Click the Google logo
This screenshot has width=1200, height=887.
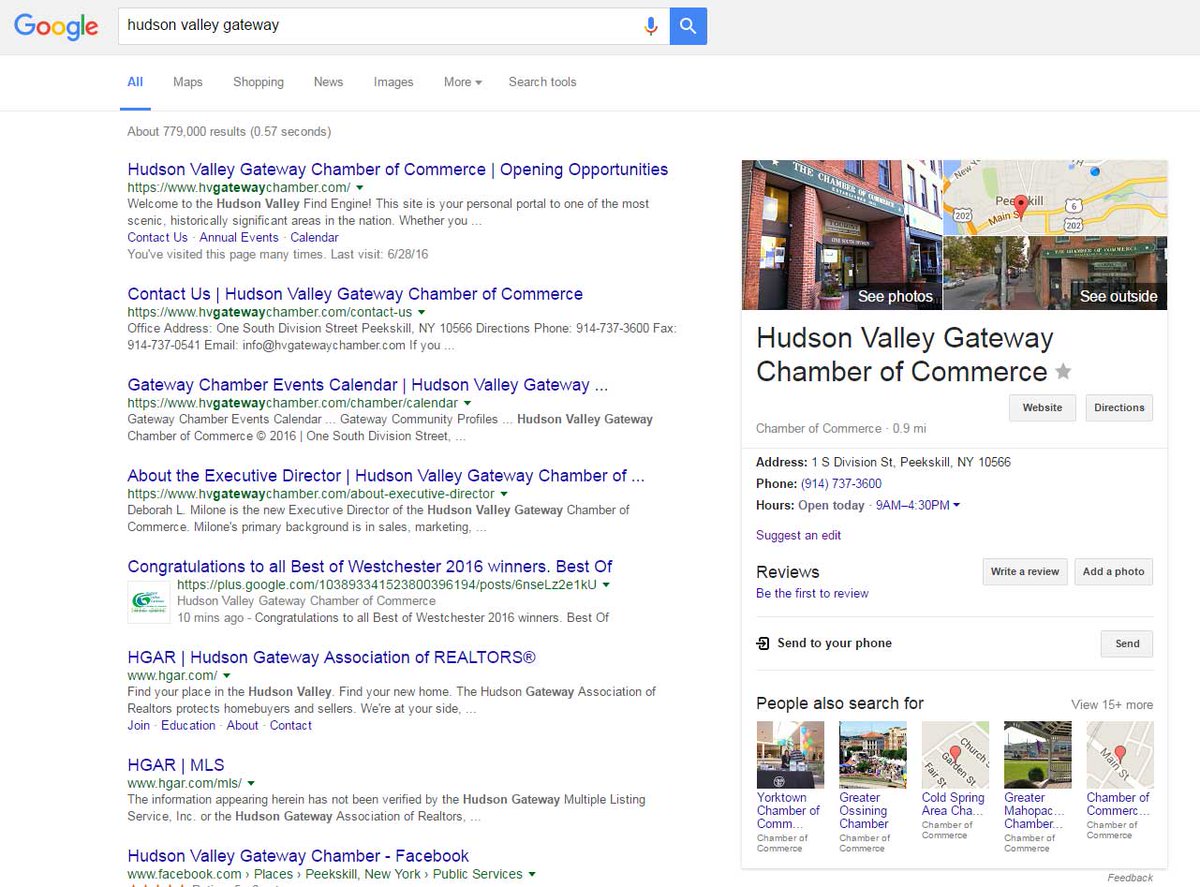(55, 27)
